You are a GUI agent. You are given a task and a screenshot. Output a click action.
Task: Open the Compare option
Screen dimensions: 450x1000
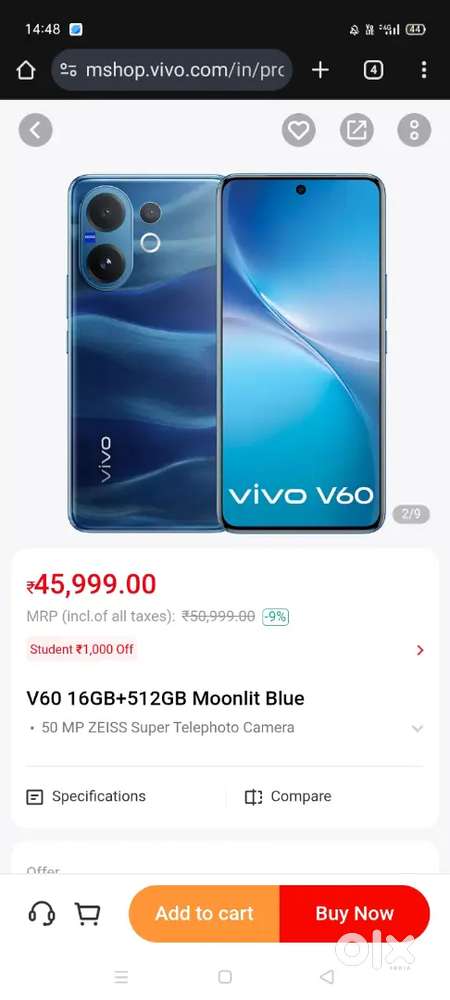coord(288,797)
